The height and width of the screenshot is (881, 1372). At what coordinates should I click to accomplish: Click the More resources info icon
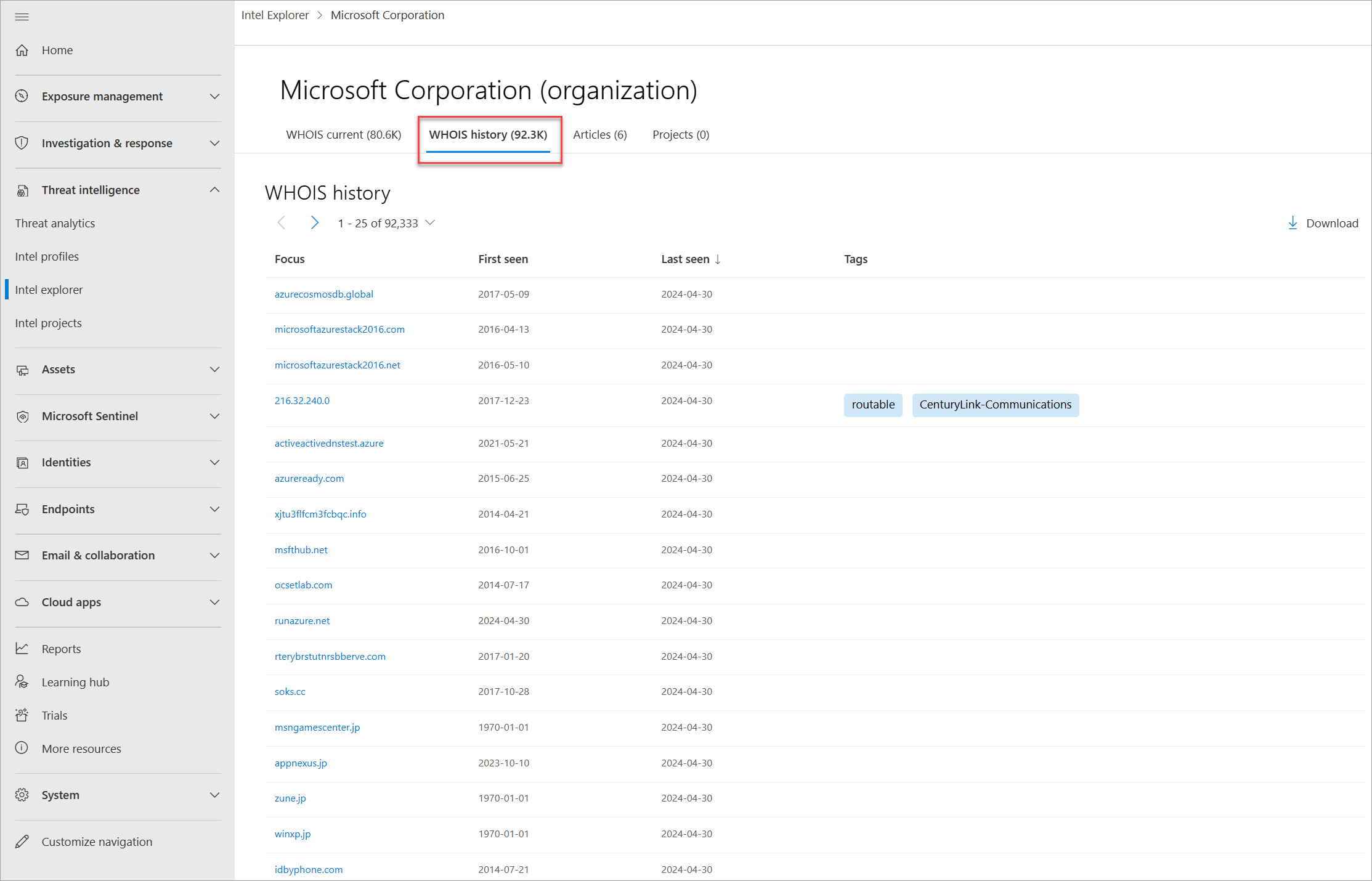pyautogui.click(x=22, y=749)
